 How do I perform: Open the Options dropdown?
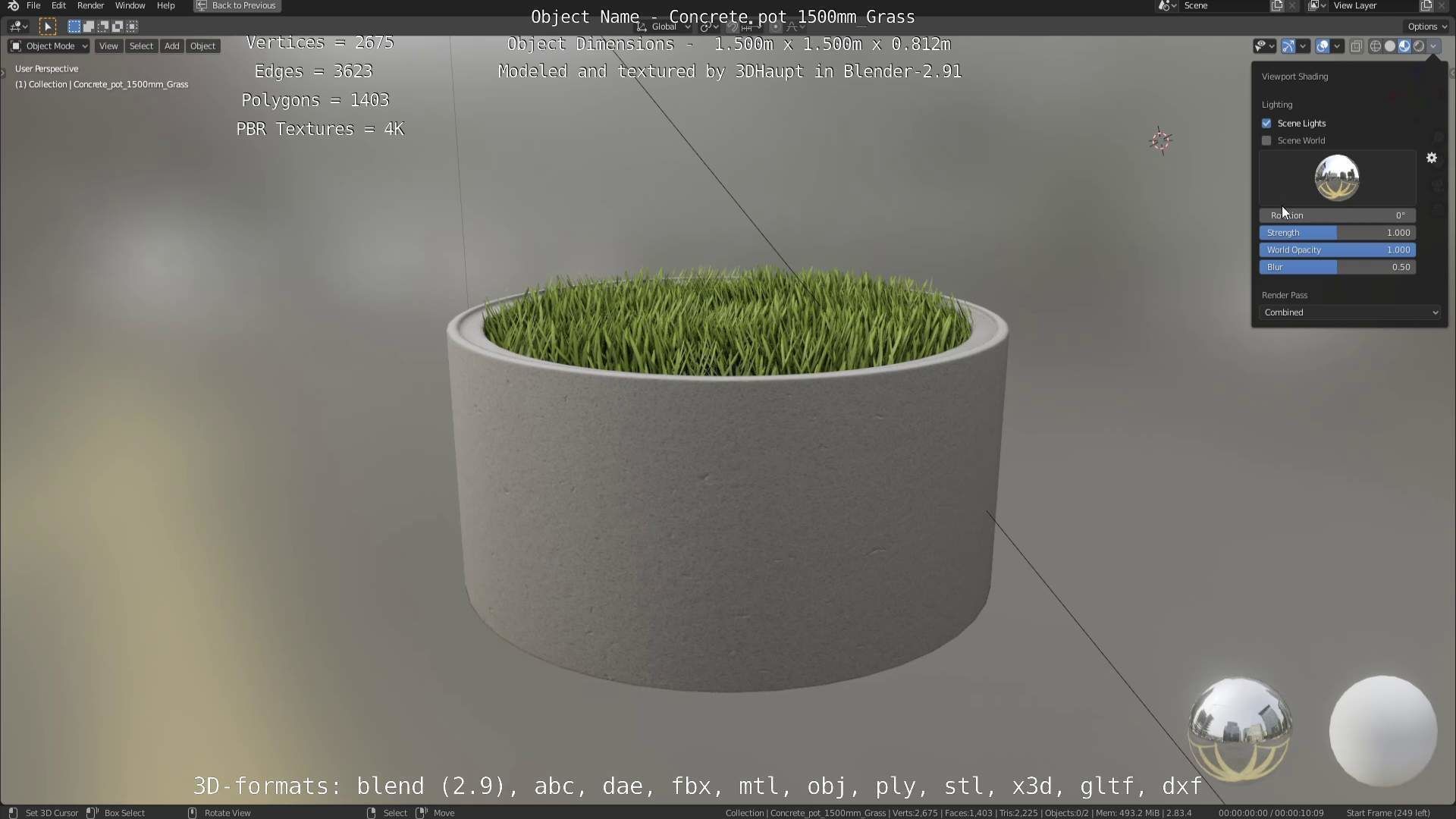click(1426, 27)
